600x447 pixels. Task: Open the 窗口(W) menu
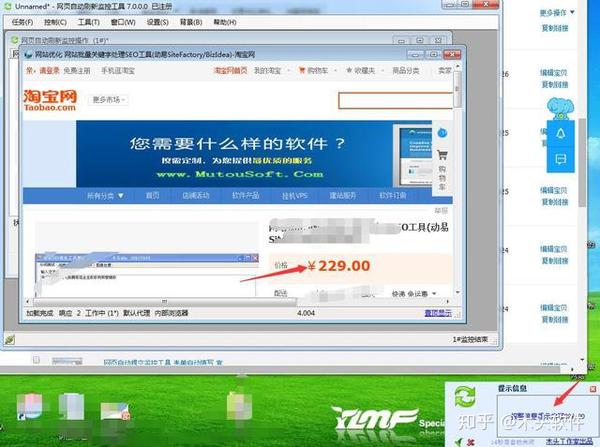coord(123,22)
